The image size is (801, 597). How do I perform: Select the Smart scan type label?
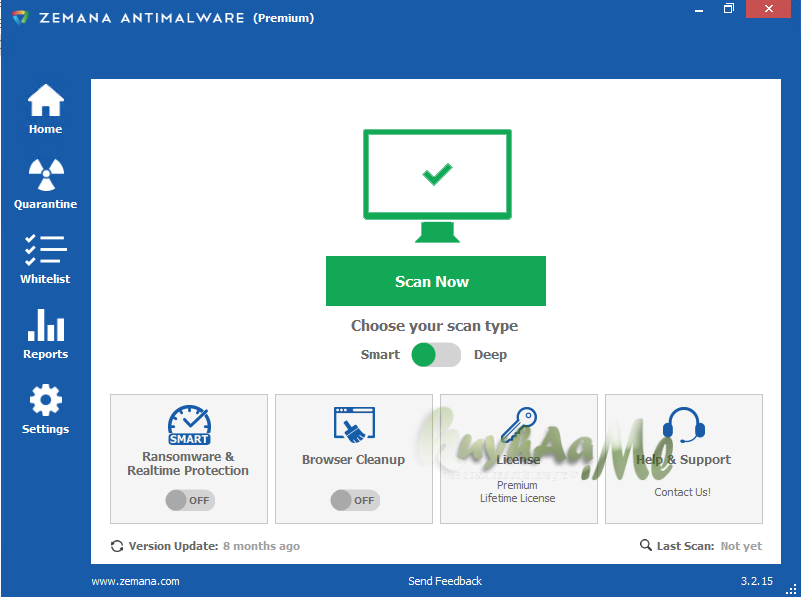tap(380, 355)
